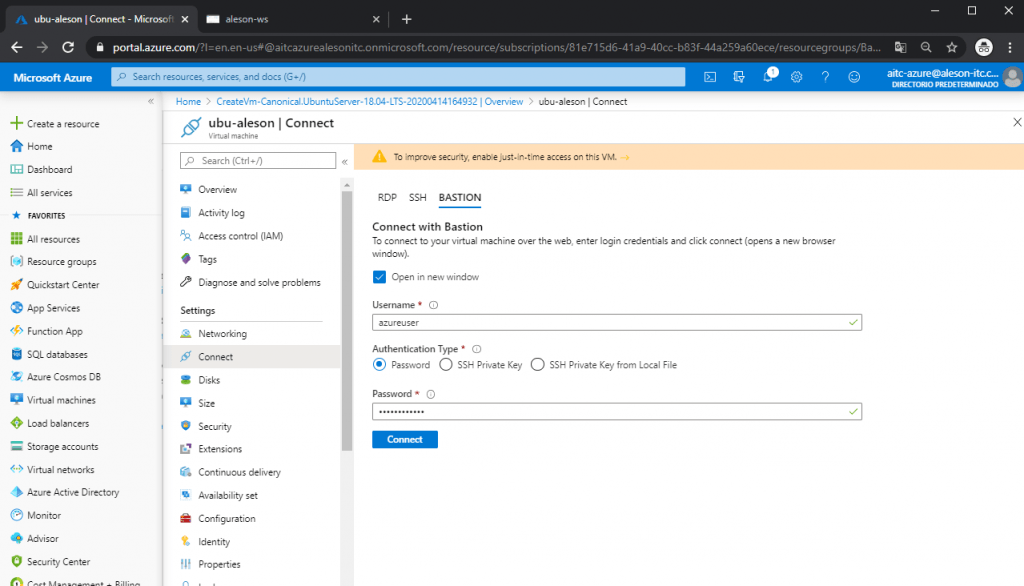Open Quickstart Center favorite

point(63,285)
